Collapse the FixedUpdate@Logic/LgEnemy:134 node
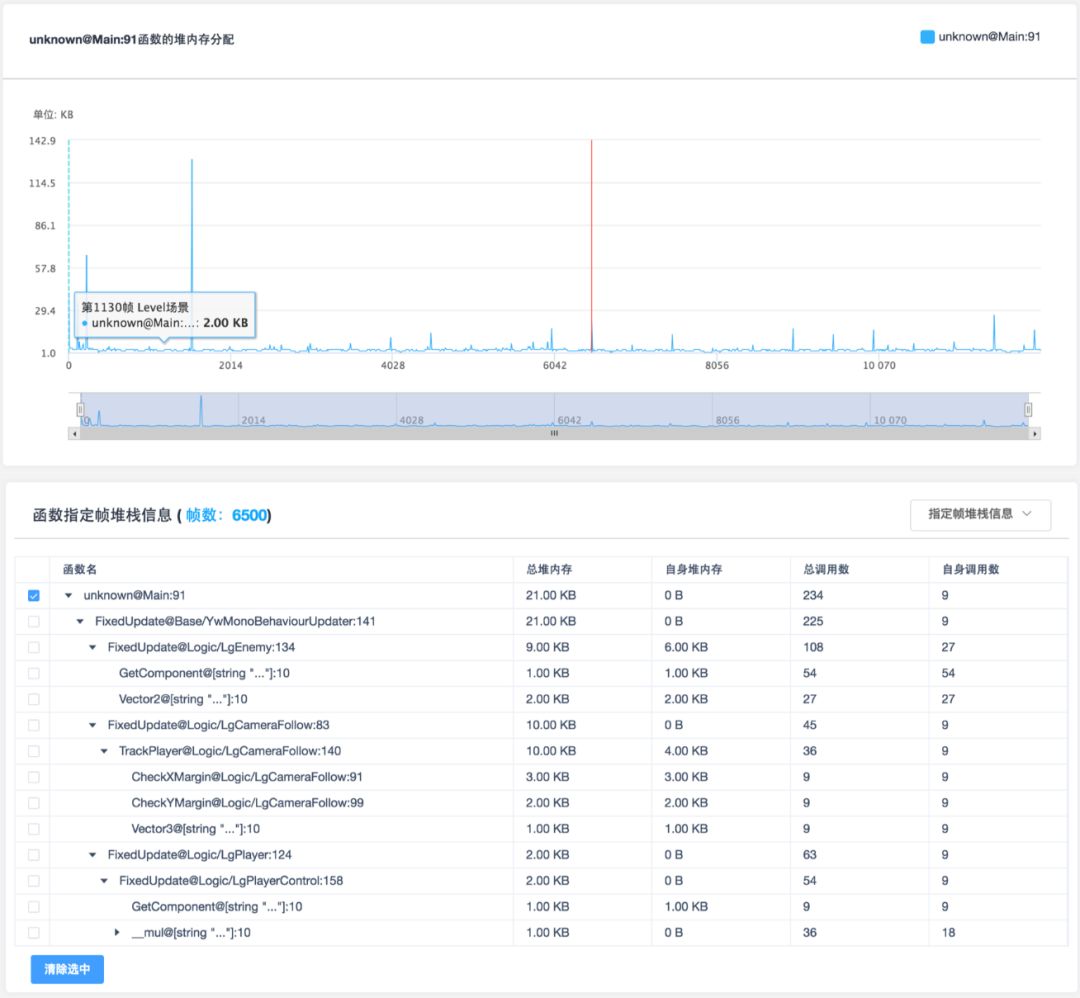 [92, 647]
